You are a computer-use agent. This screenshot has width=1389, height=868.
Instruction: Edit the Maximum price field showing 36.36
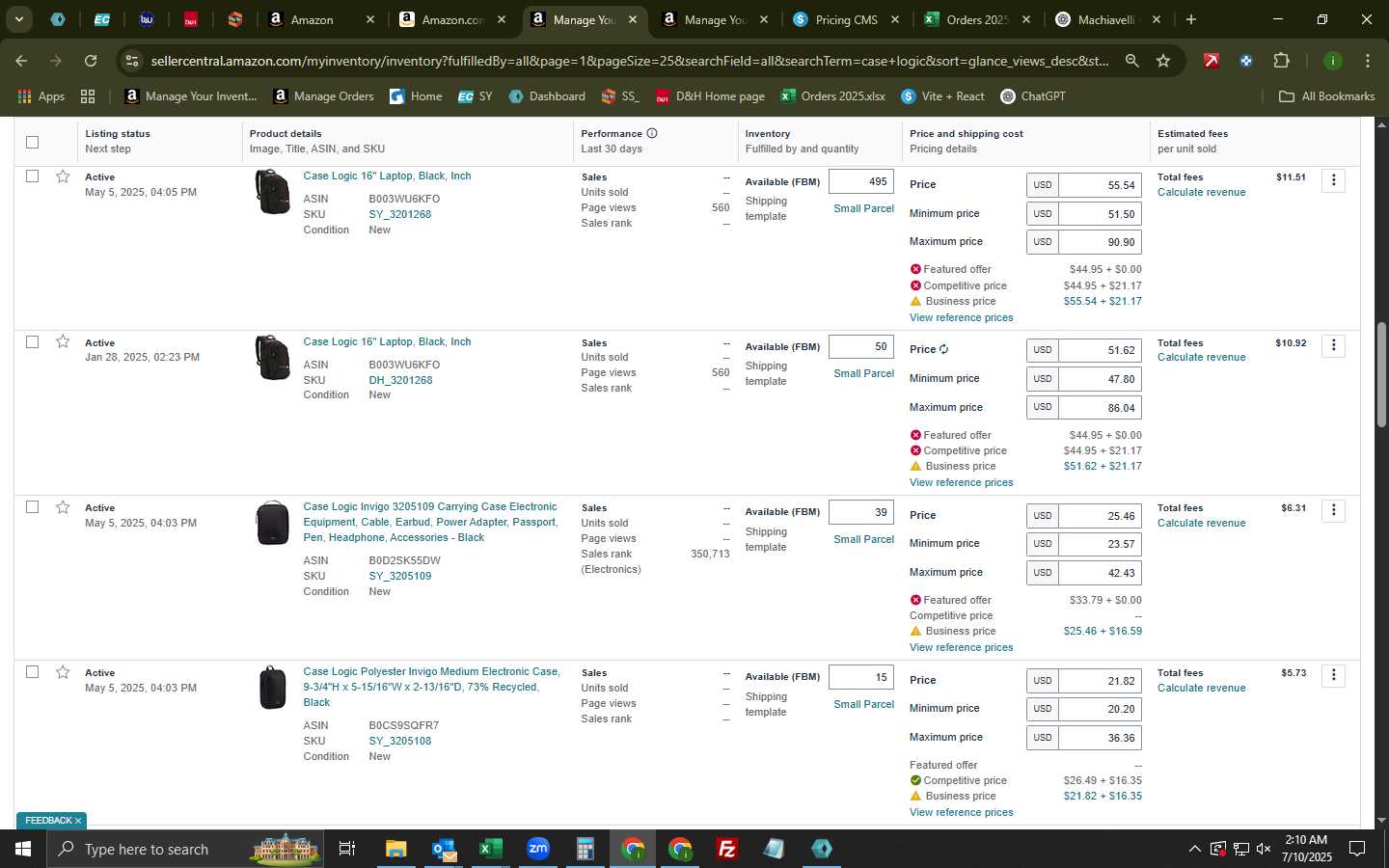(1101, 738)
